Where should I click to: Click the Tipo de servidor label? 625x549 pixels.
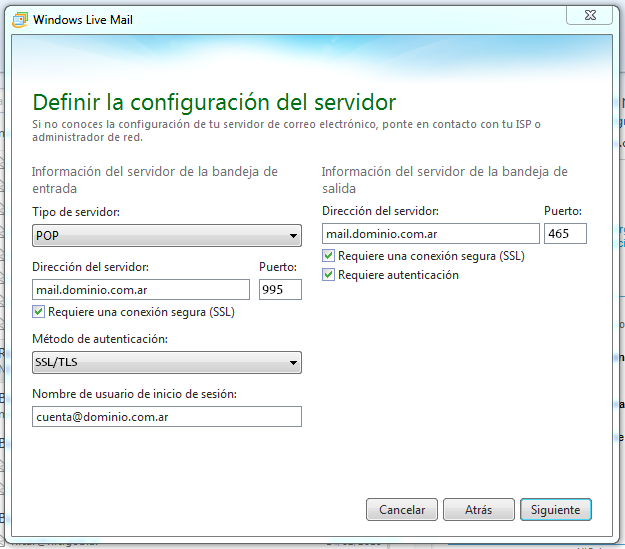coord(76,212)
